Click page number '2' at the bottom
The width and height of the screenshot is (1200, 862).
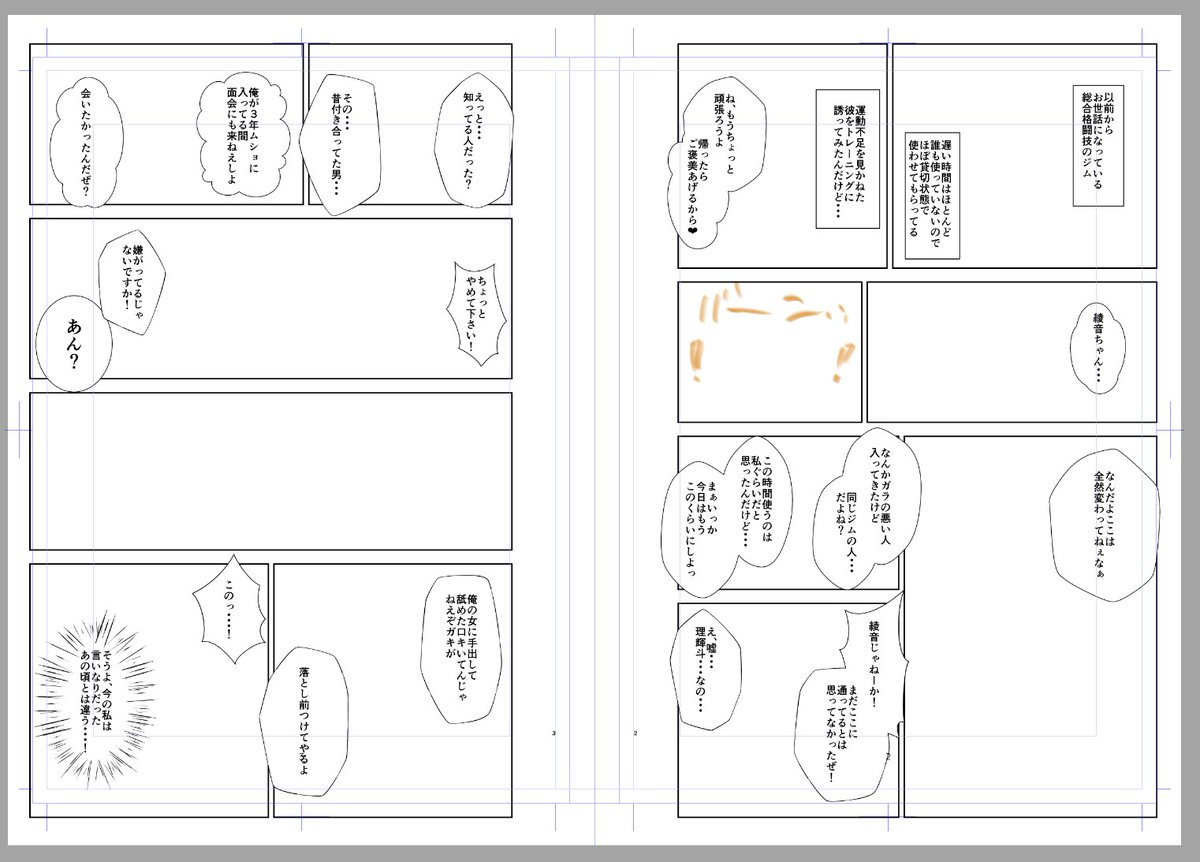636,733
